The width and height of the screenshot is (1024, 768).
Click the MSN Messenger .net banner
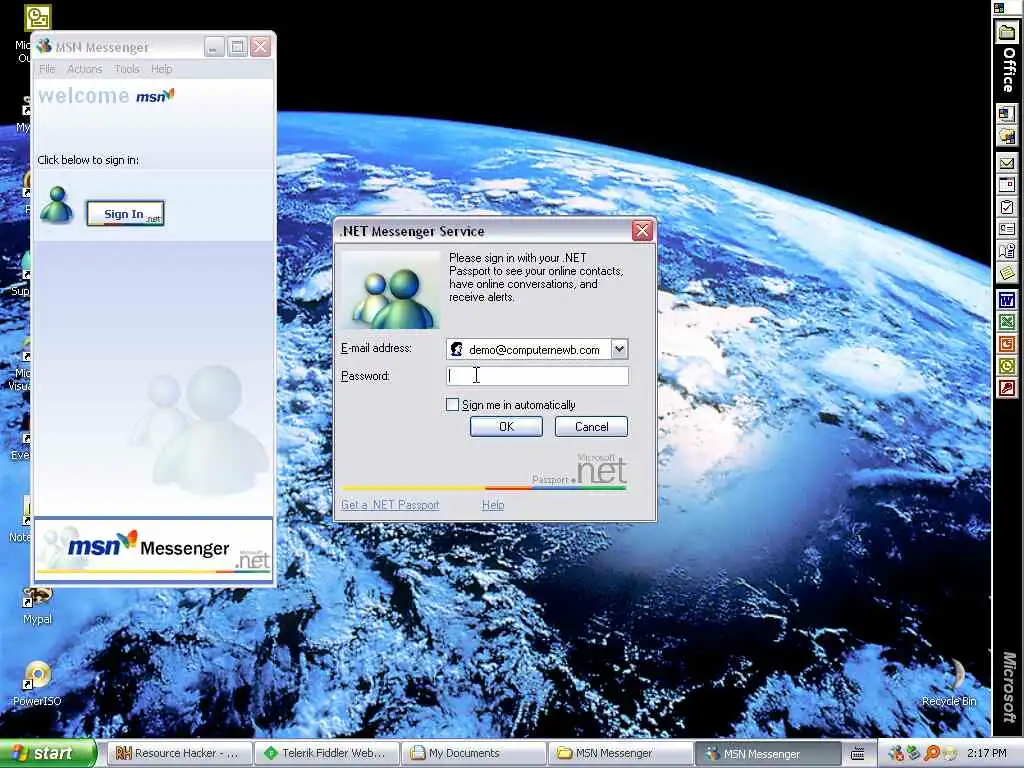coord(153,549)
